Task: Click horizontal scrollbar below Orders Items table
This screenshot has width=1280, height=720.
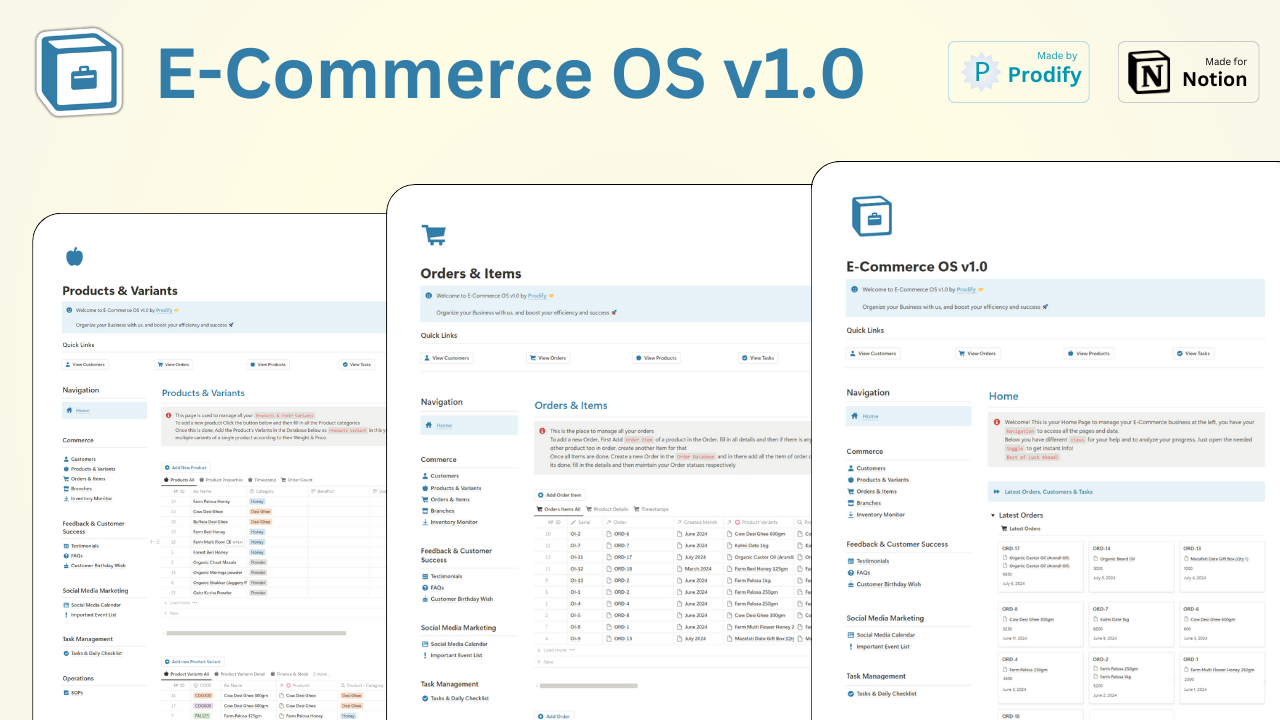Action: [x=603, y=685]
